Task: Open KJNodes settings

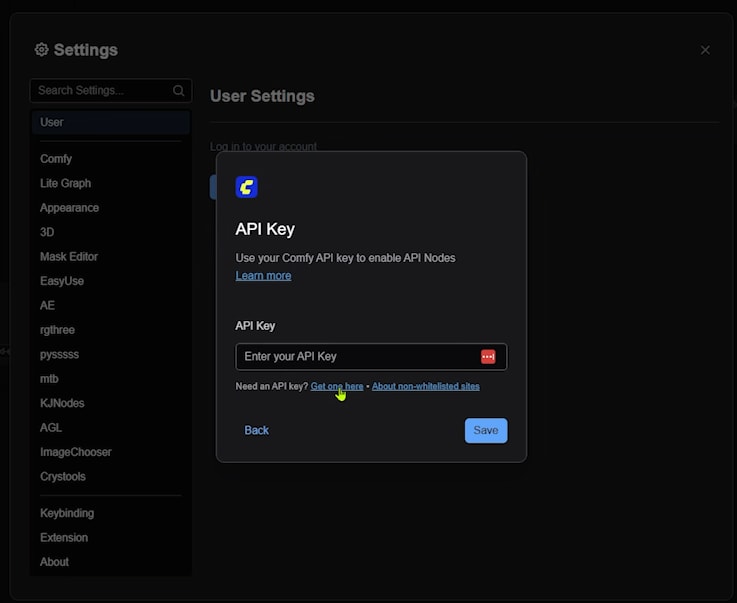Action: pos(111,403)
